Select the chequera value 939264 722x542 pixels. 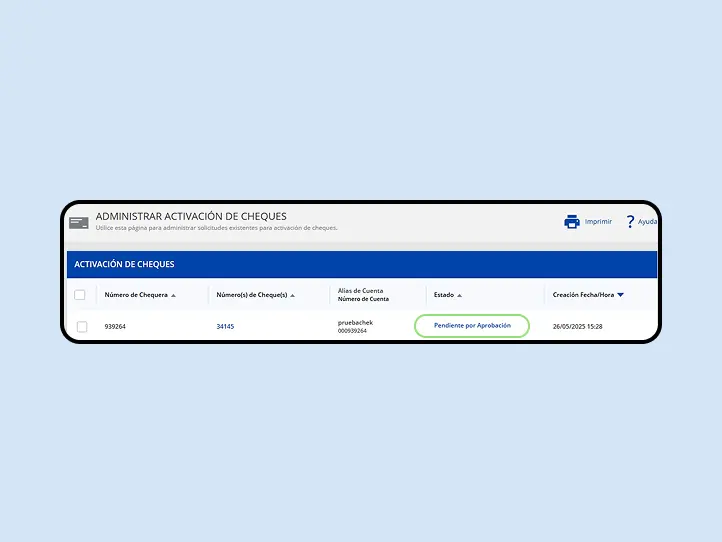pyautogui.click(x=115, y=326)
